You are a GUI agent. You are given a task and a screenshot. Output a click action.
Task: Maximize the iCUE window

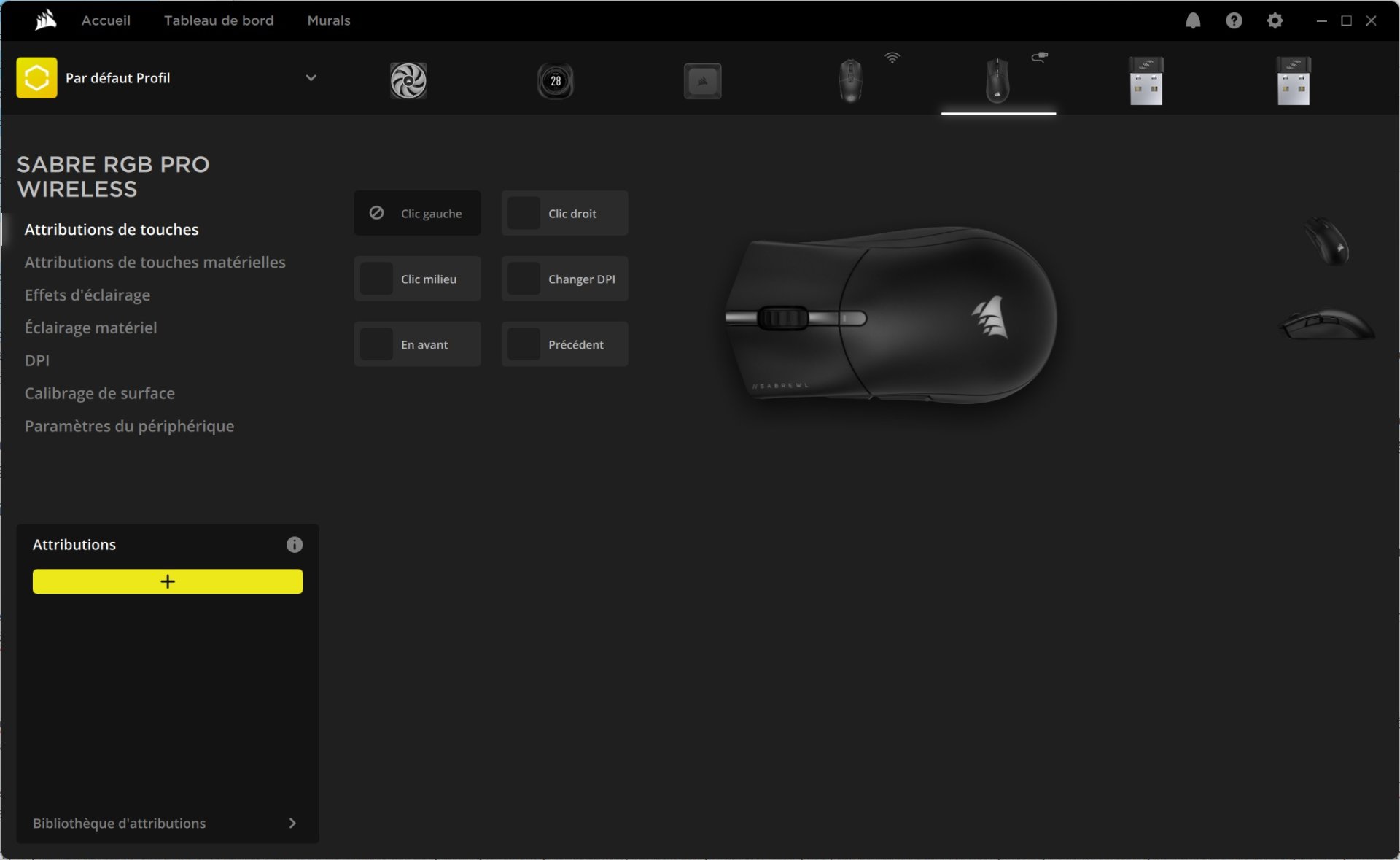[1346, 21]
